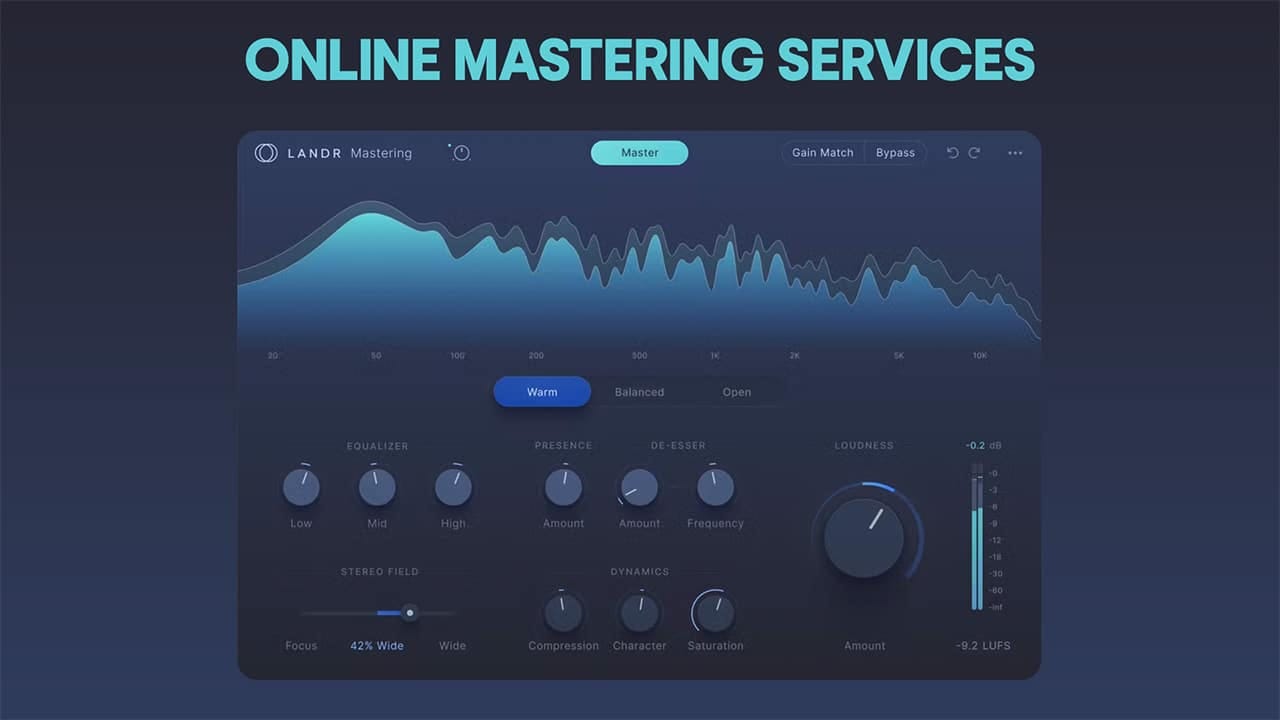Click the power icon beside LANDR Mastering
Screen dimensions: 1280x720
(461, 153)
